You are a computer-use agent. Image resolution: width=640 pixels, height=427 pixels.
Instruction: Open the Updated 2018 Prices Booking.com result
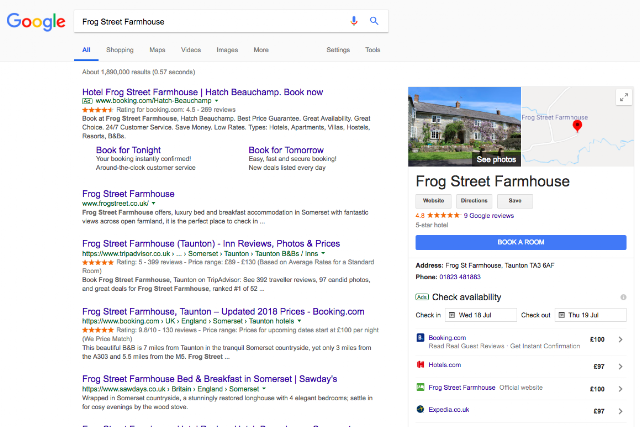point(223,312)
